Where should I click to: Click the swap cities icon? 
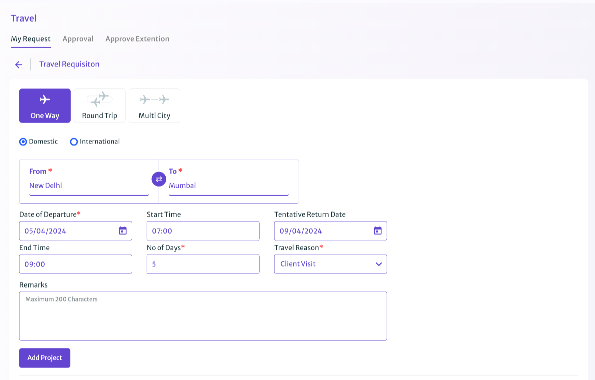coord(159,179)
